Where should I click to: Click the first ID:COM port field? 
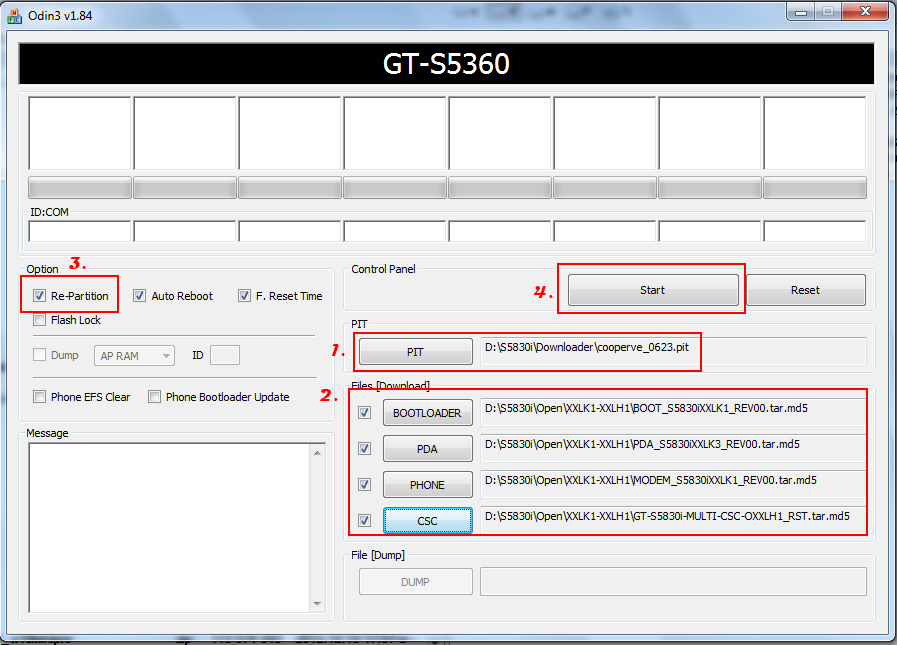click(80, 232)
